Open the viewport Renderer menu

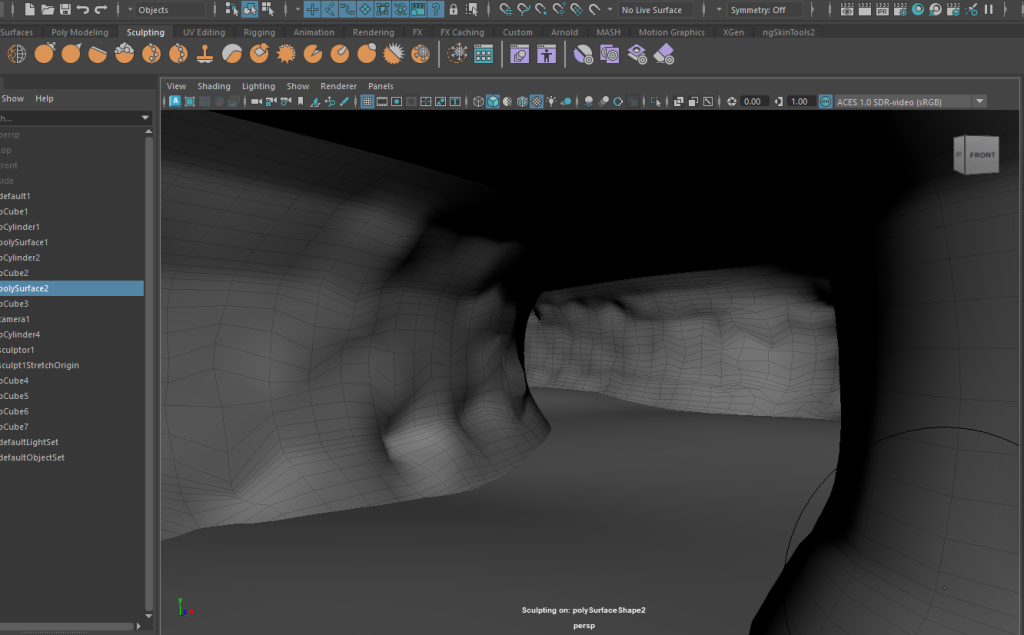tap(338, 86)
